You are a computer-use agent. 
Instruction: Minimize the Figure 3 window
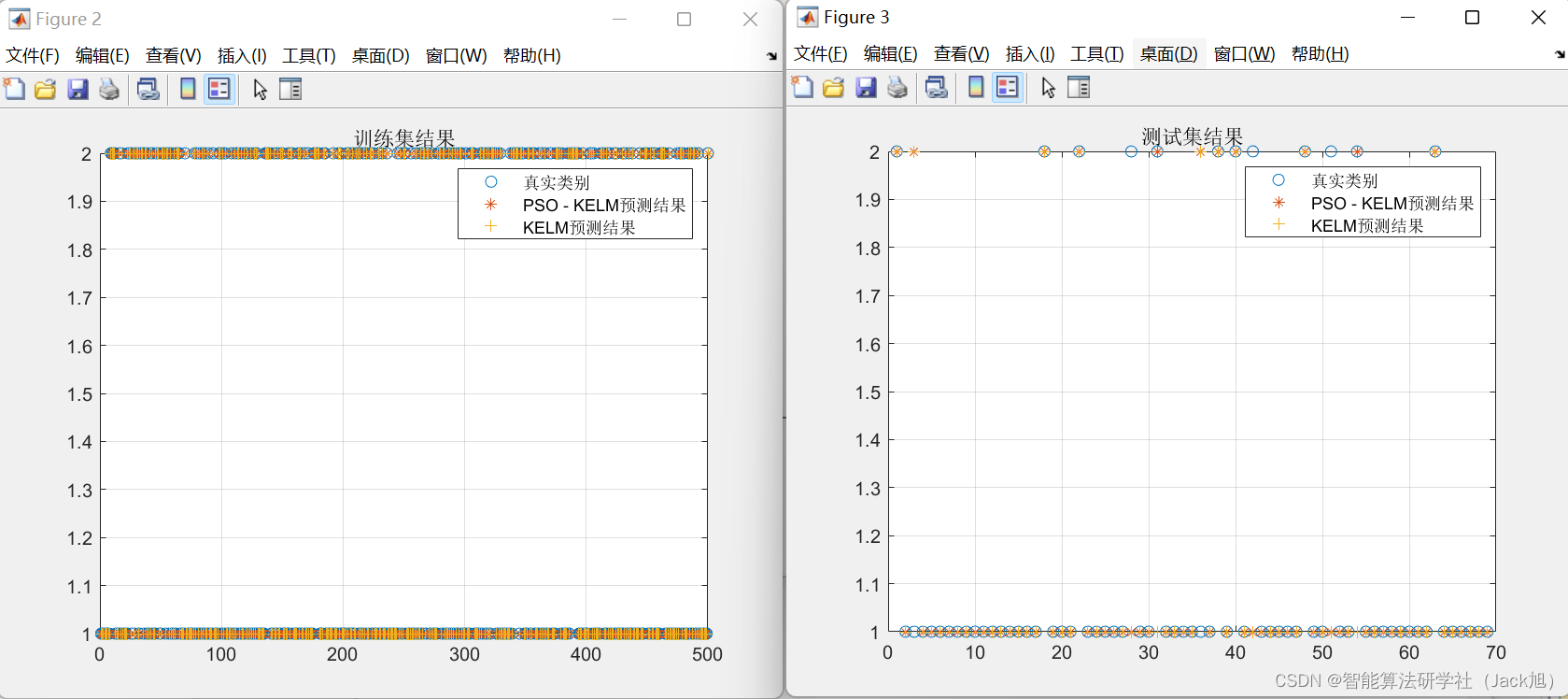point(1407,17)
